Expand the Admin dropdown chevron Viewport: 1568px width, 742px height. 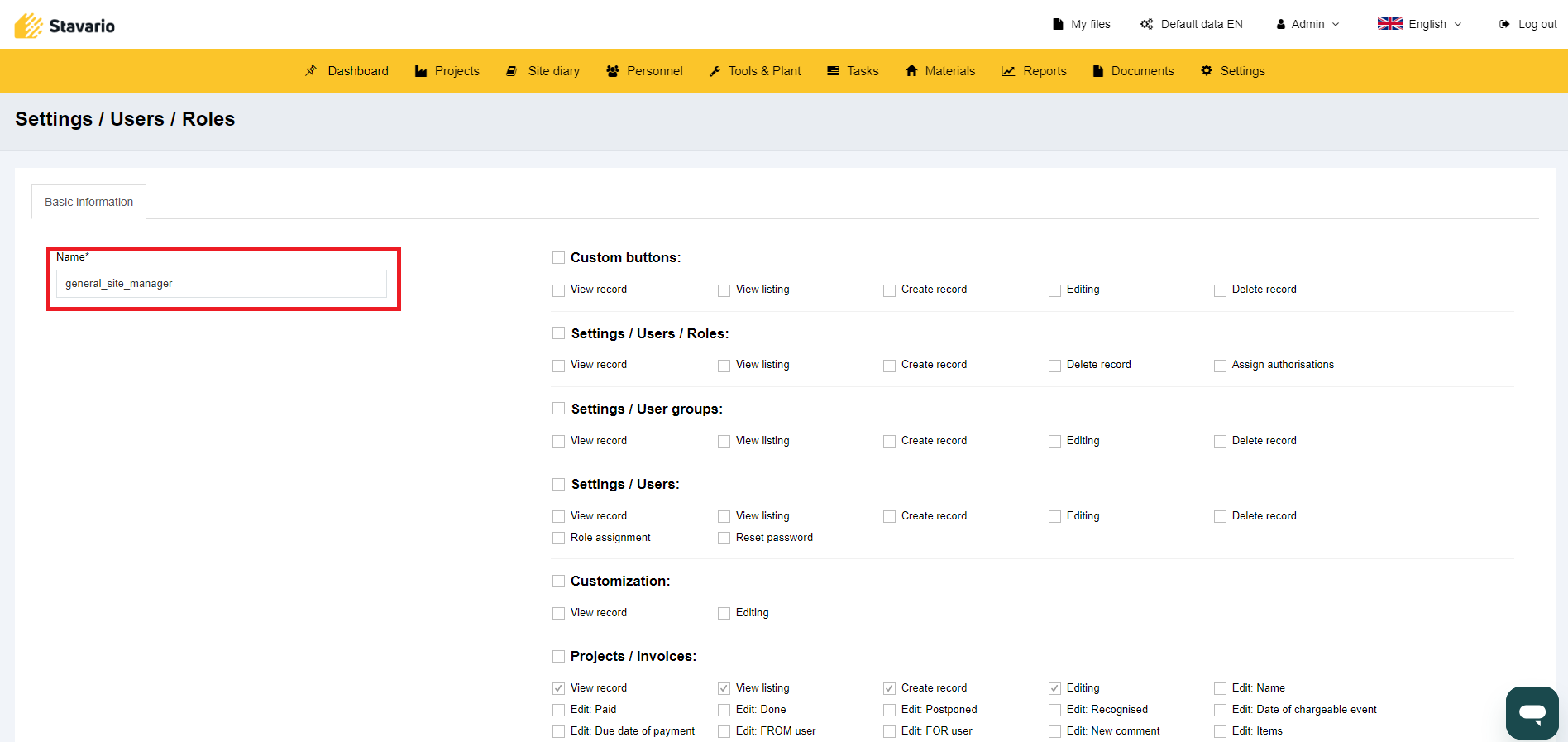1336,24
